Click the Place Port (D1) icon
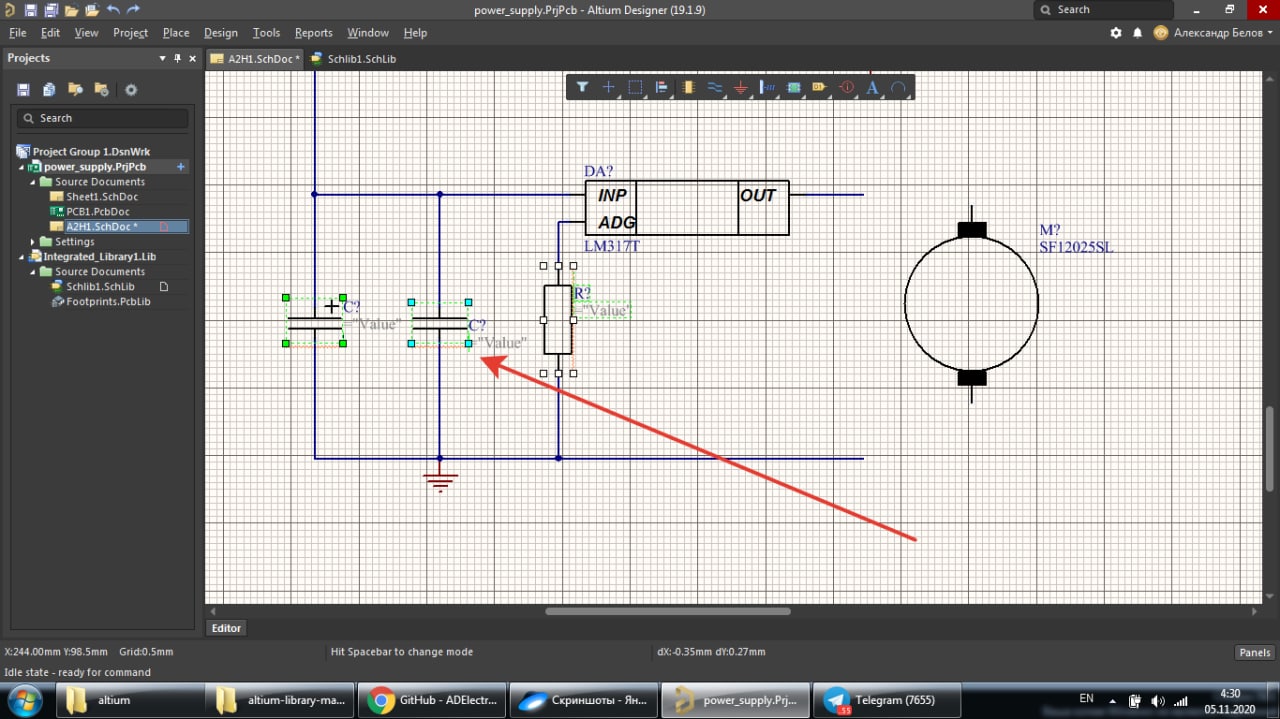 pyautogui.click(x=820, y=88)
